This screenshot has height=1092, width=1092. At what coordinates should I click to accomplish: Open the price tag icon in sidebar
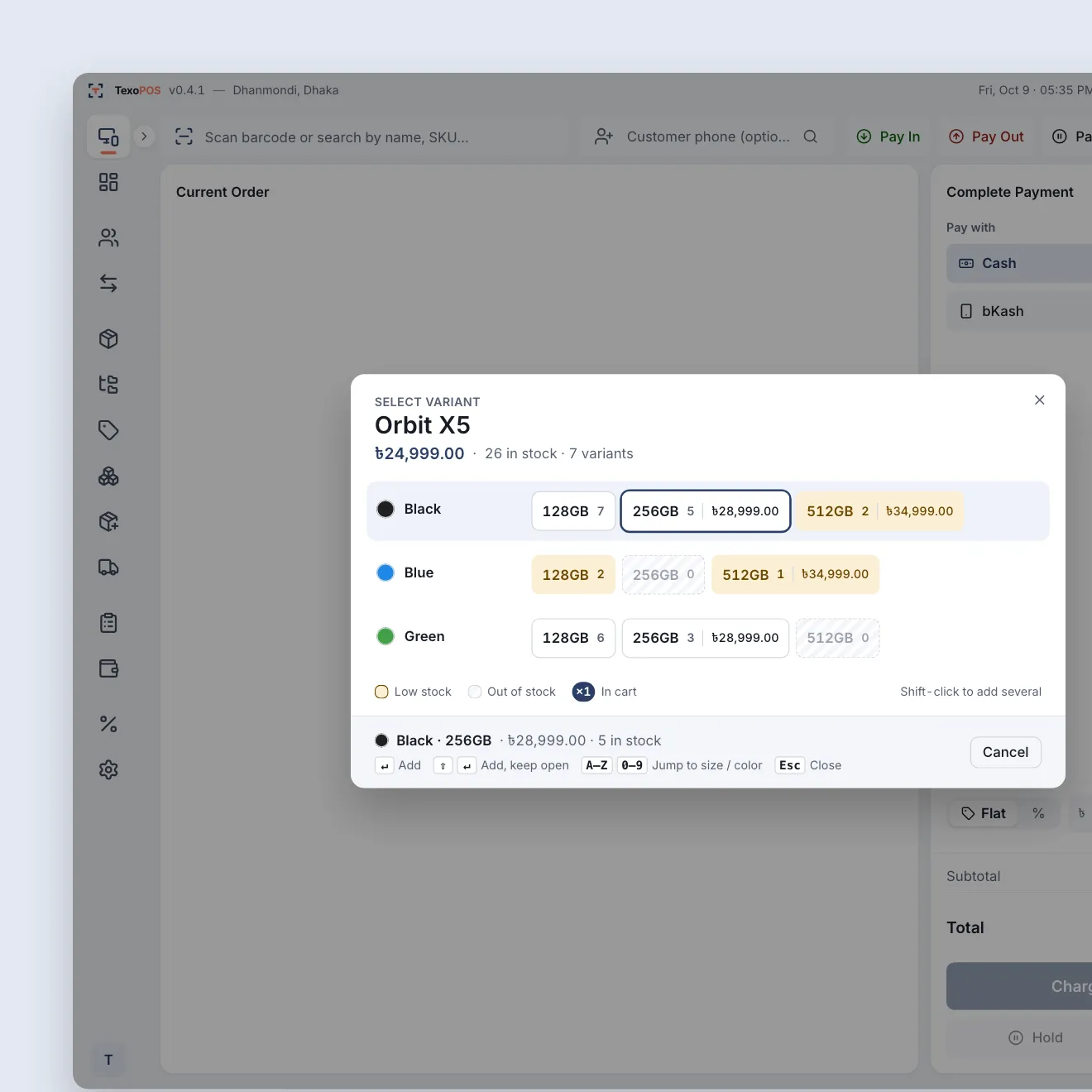click(108, 430)
